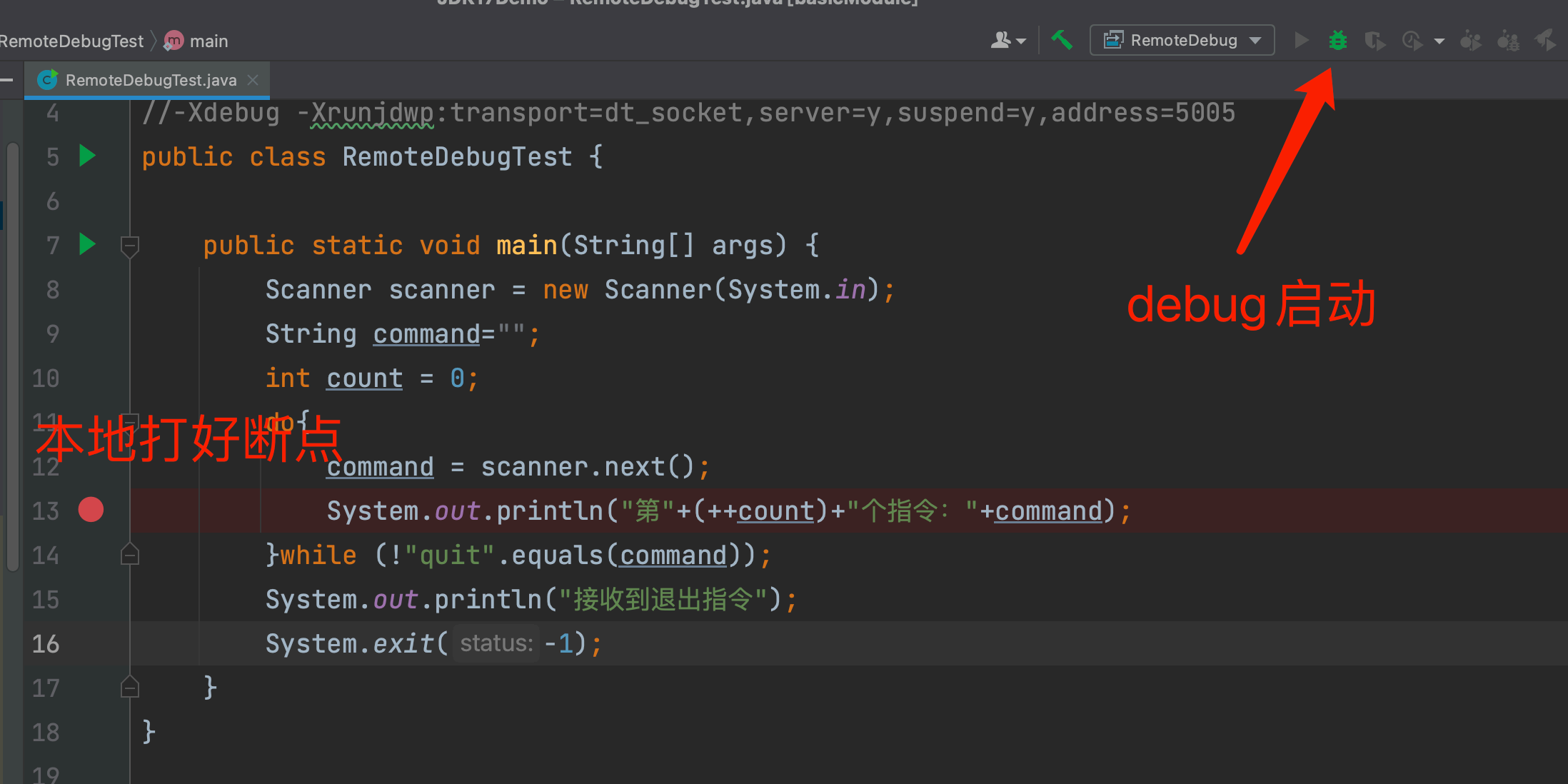Viewport: 1568px width, 784px height.
Task: Click the run gutter icon beside class RemoteDebugTest
Action: click(x=87, y=156)
